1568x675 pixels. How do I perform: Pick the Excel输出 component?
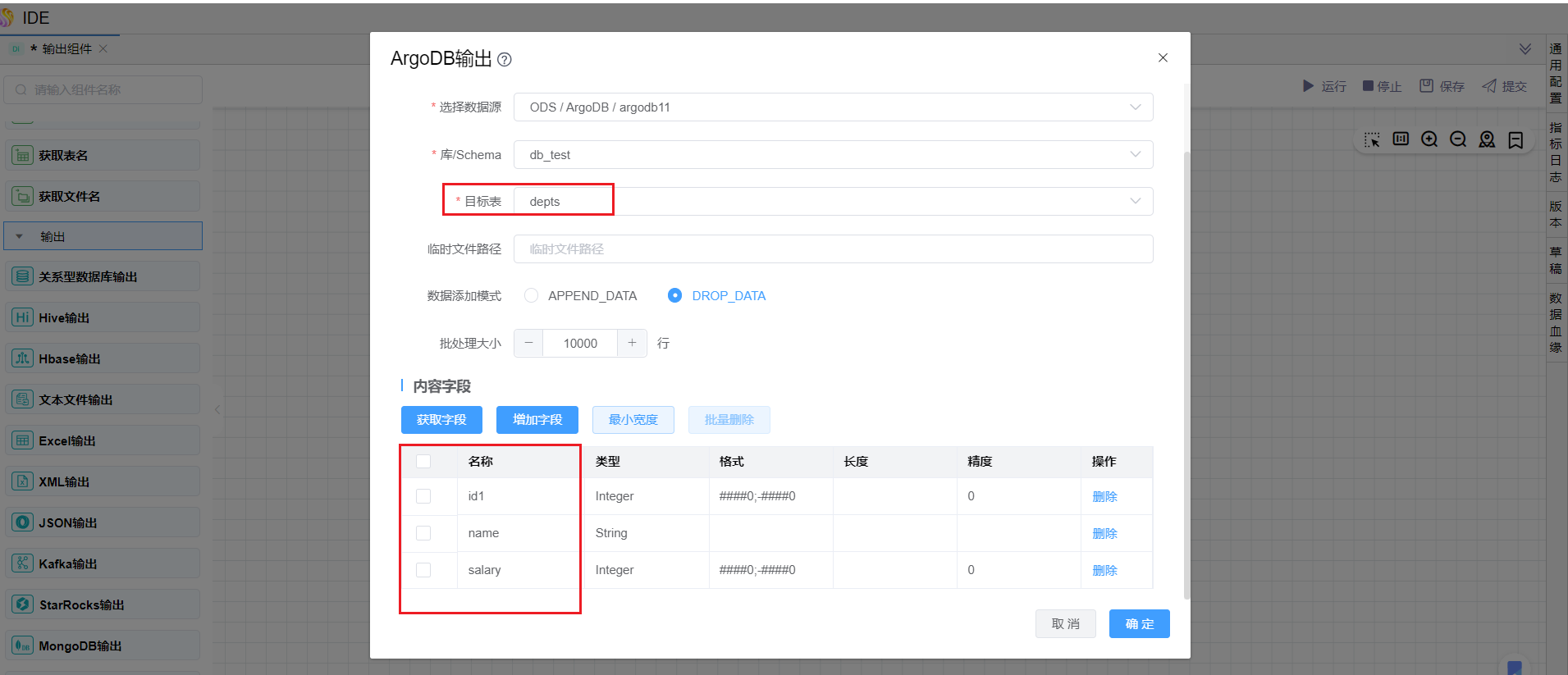click(x=103, y=440)
